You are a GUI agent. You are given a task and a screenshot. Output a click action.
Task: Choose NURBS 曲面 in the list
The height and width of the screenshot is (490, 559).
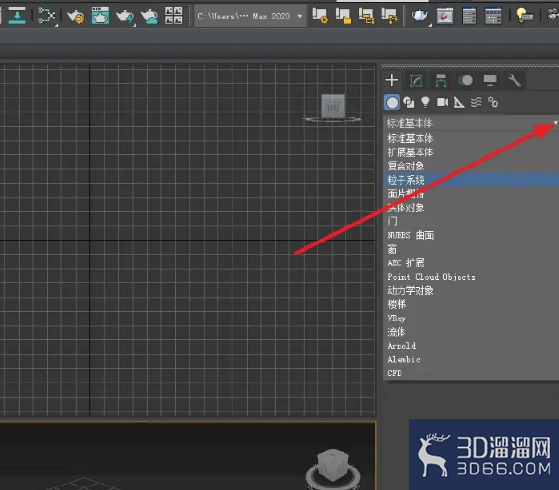(471, 235)
